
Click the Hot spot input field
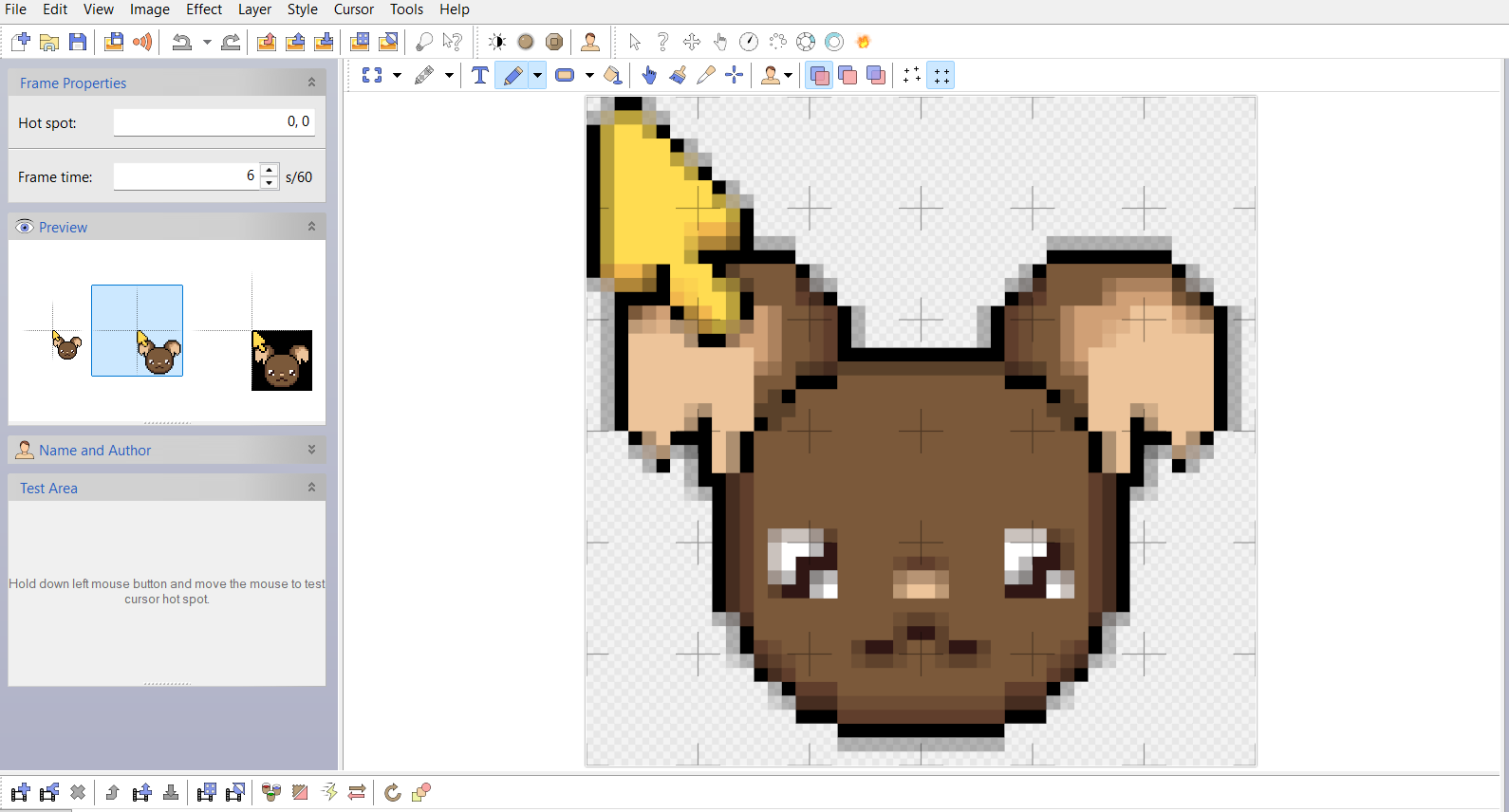coord(214,122)
